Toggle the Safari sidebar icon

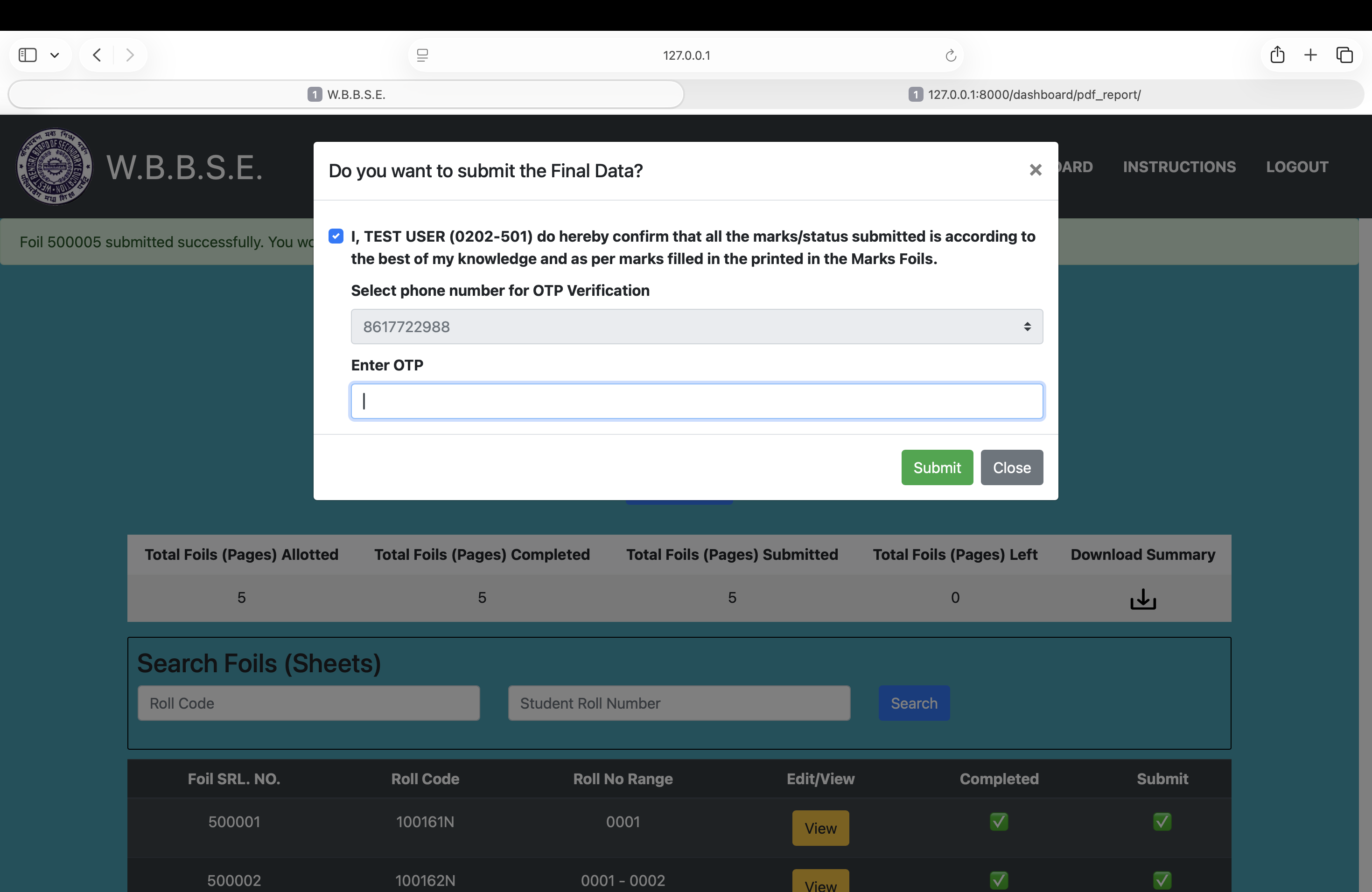click(x=28, y=55)
